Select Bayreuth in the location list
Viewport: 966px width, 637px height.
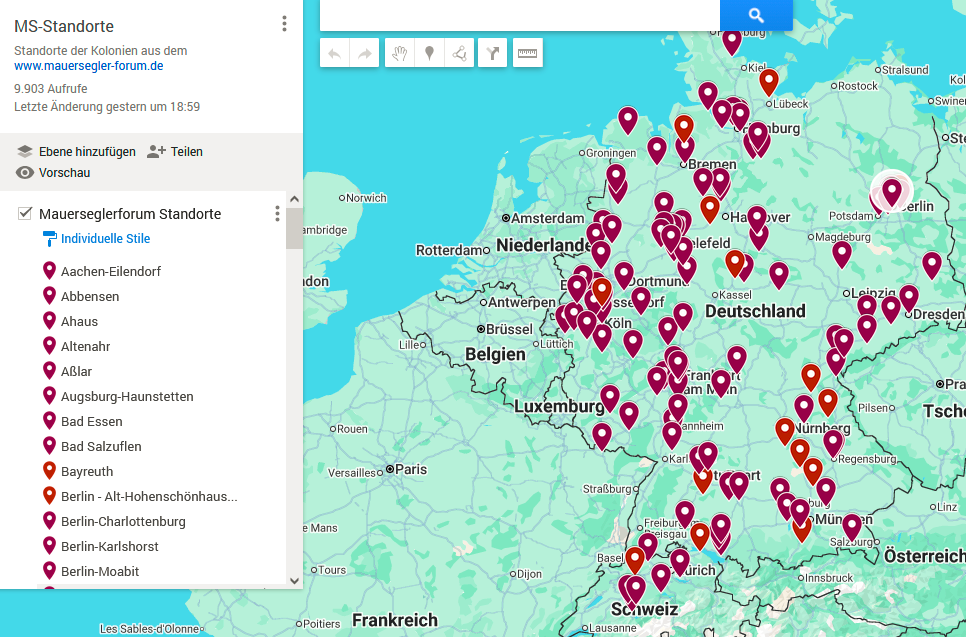click(87, 471)
